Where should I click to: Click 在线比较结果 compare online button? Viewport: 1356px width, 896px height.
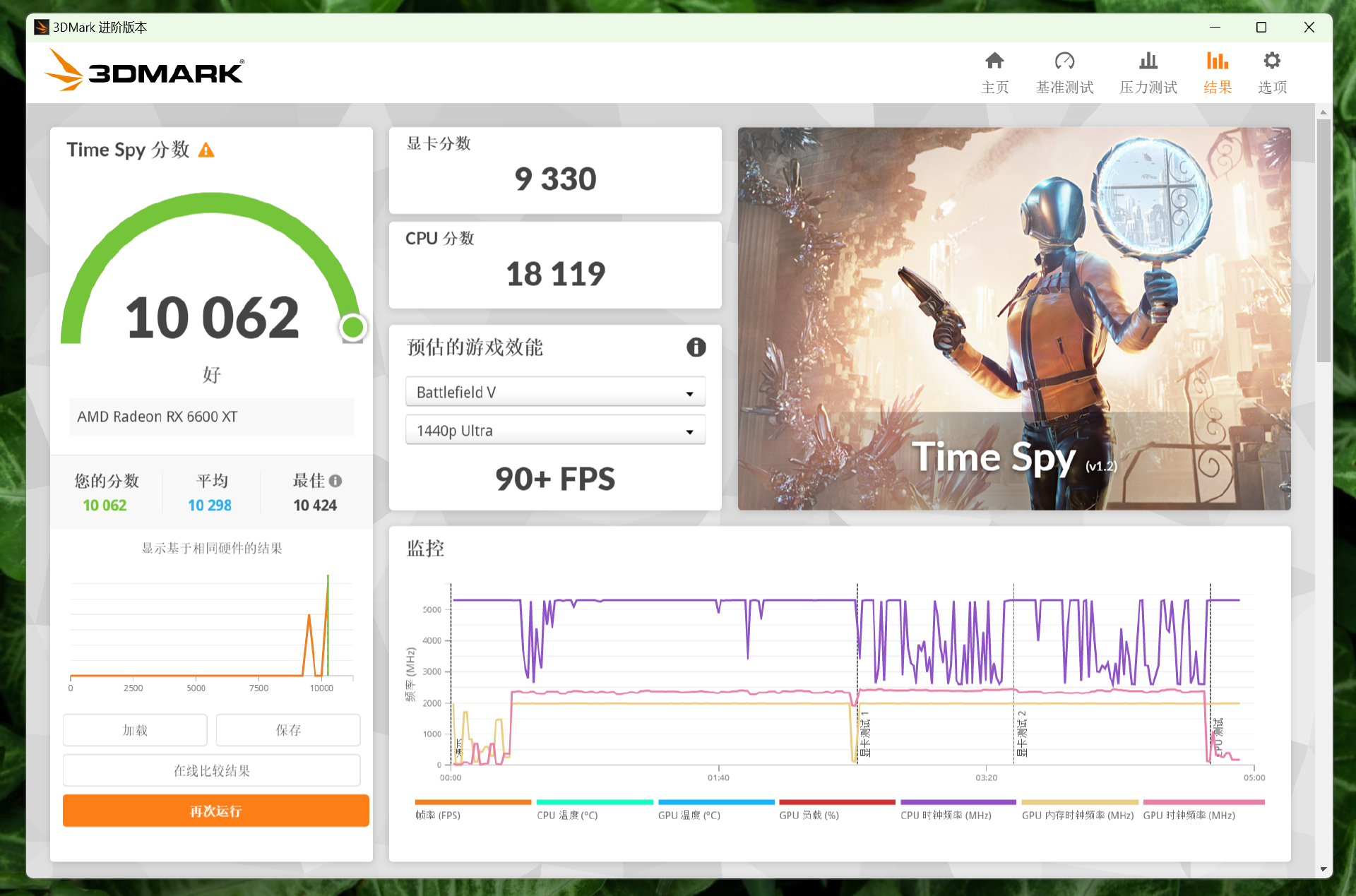[x=212, y=770]
